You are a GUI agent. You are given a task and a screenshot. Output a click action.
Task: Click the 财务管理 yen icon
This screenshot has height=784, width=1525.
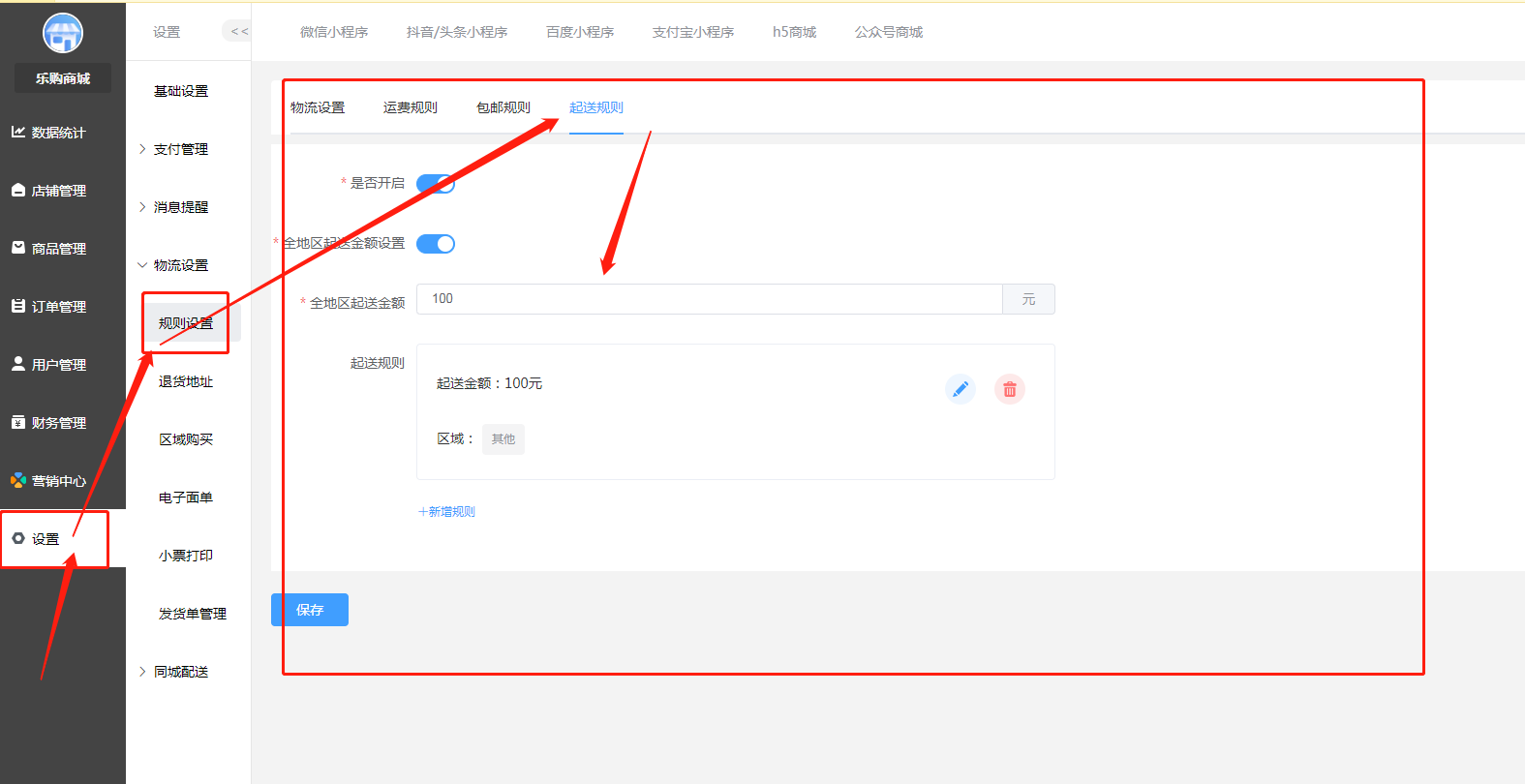[18, 422]
